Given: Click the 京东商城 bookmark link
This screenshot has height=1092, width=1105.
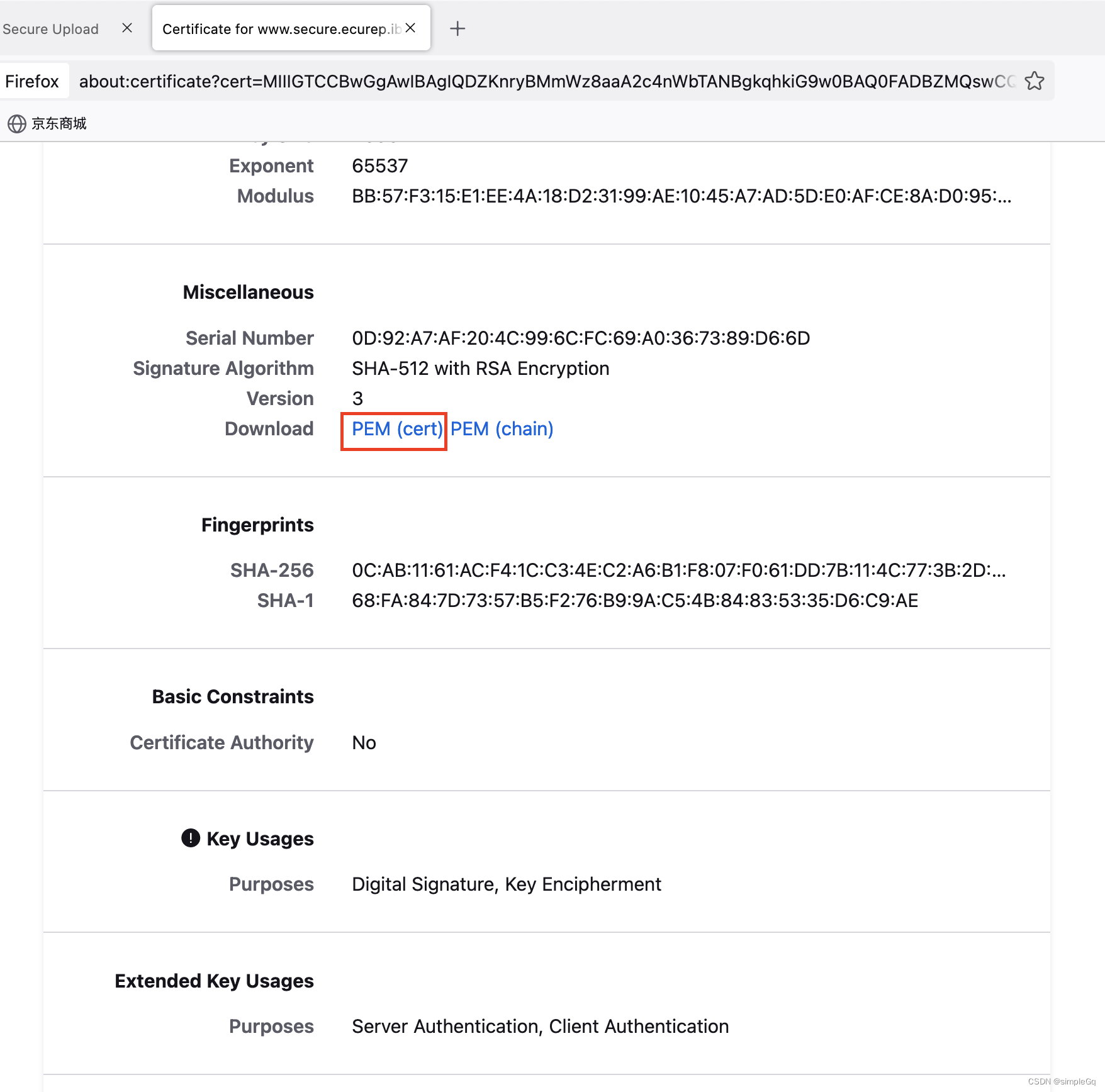Looking at the screenshot, I should coord(59,123).
